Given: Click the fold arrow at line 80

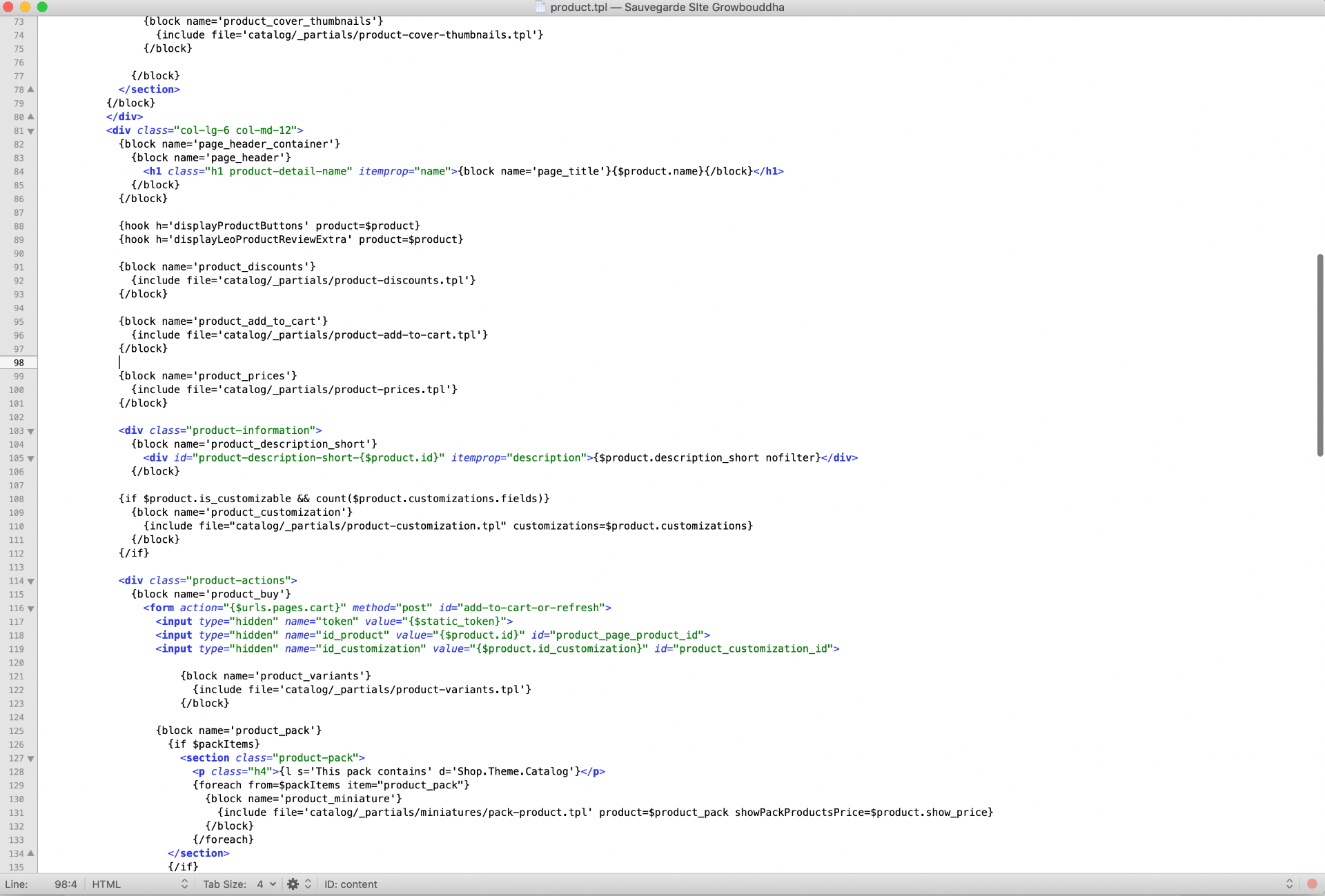Looking at the screenshot, I should click(30, 117).
